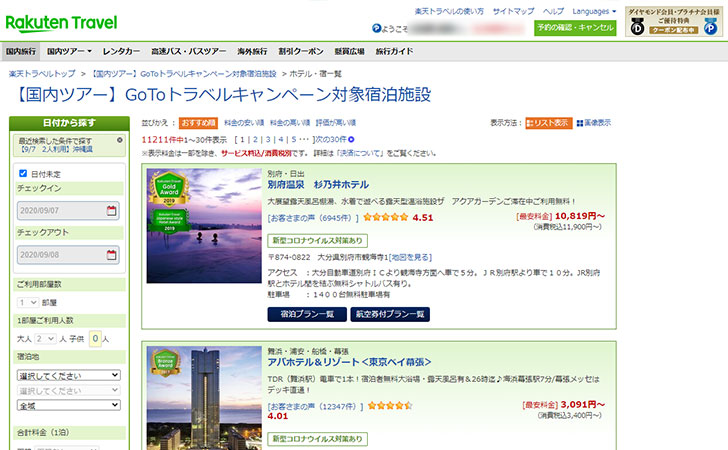Image resolution: width=728 pixels, height=450 pixels.
Task: Open the number of rooms dropdown
Action: pyautogui.click(x=28, y=302)
